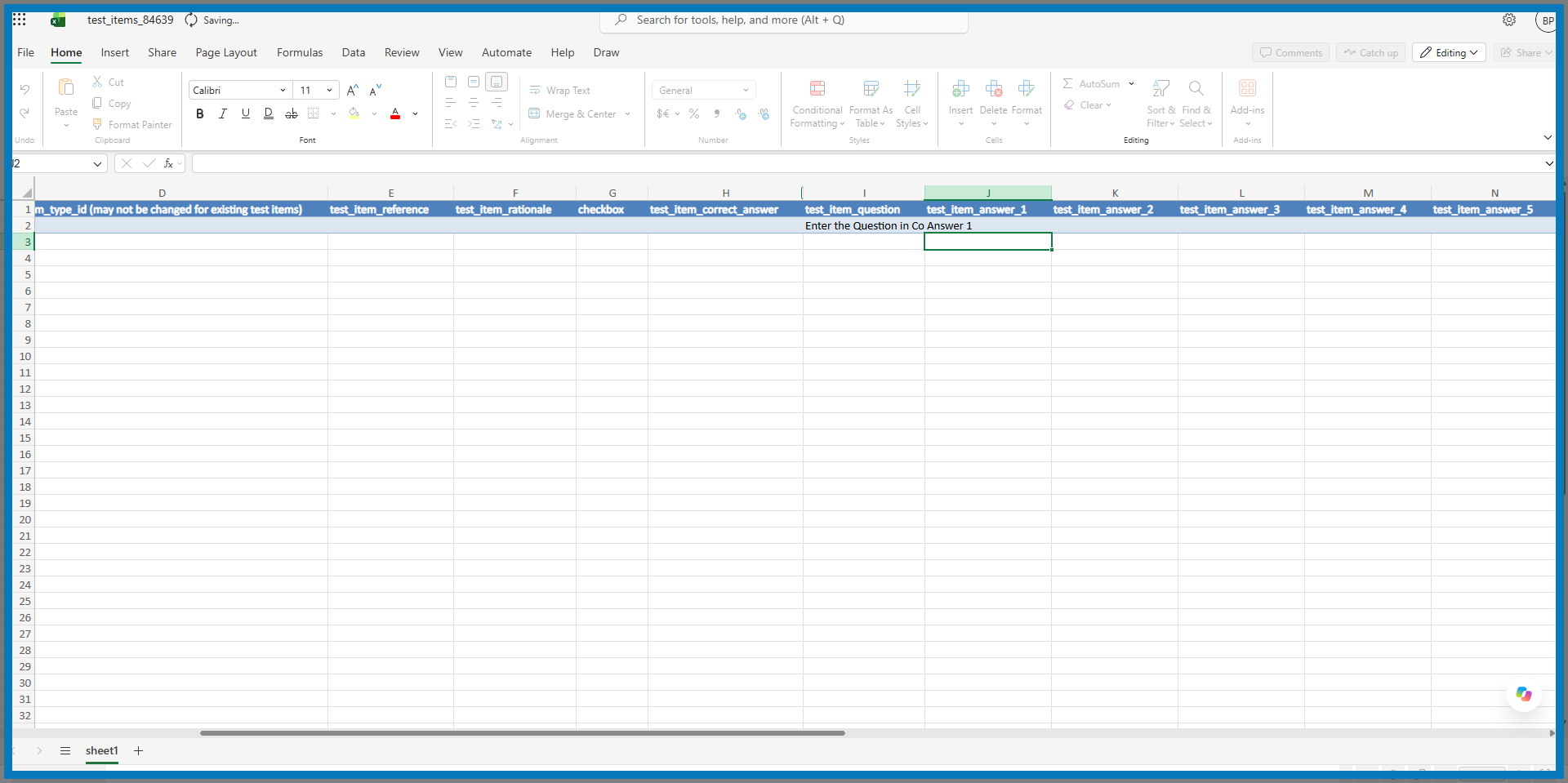This screenshot has height=783, width=1568.
Task: Open Sort & Filter menu
Action: coord(1160,103)
